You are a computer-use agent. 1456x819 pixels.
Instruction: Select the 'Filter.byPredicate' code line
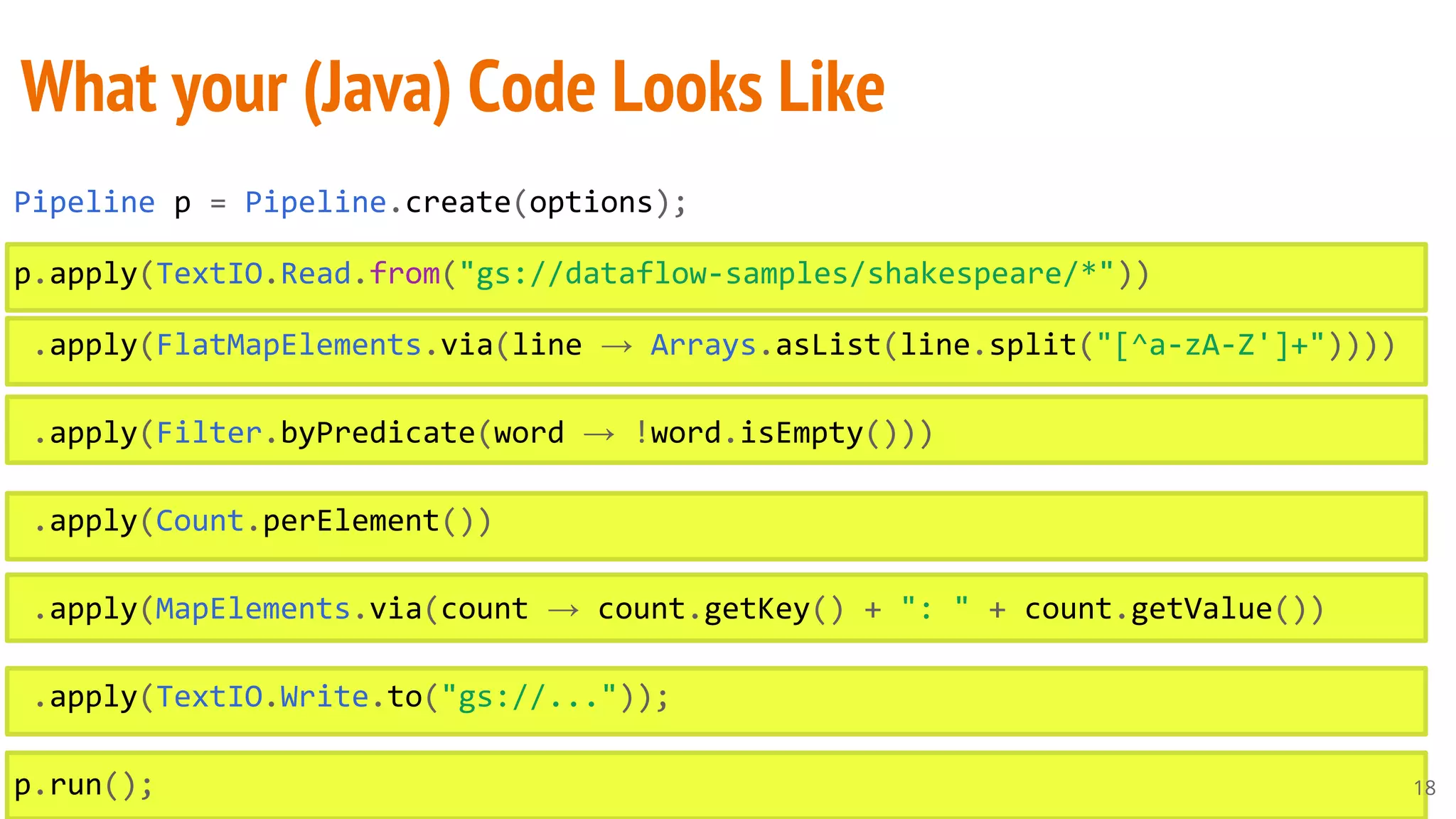pyautogui.click(x=717, y=430)
